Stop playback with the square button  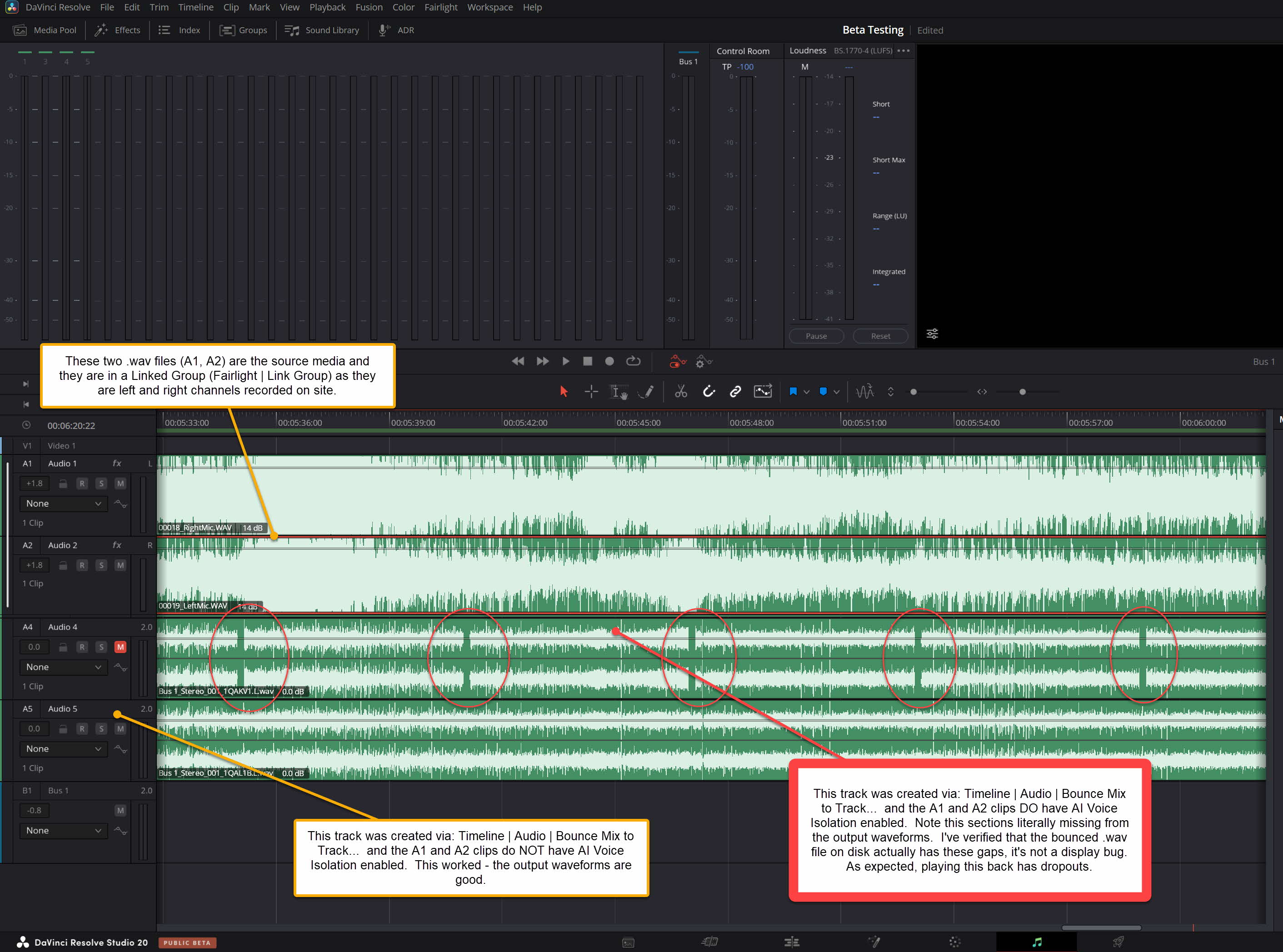point(587,361)
